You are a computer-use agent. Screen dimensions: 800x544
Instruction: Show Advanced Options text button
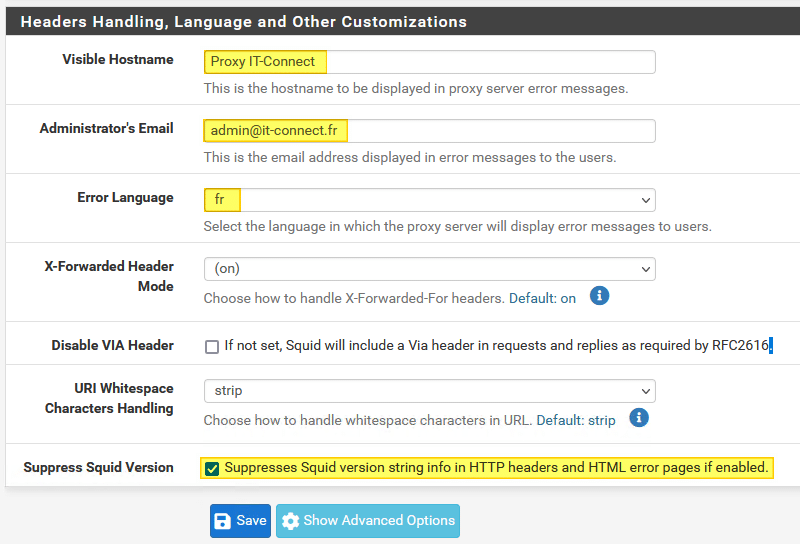(379, 521)
